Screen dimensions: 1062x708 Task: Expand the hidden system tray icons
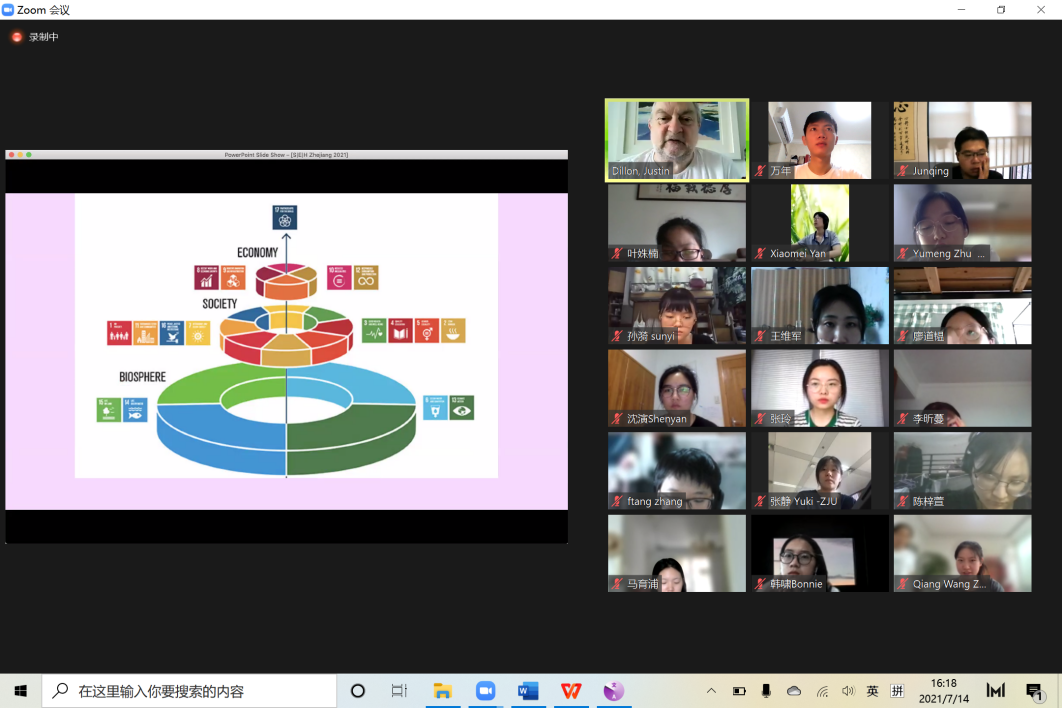pyautogui.click(x=711, y=691)
